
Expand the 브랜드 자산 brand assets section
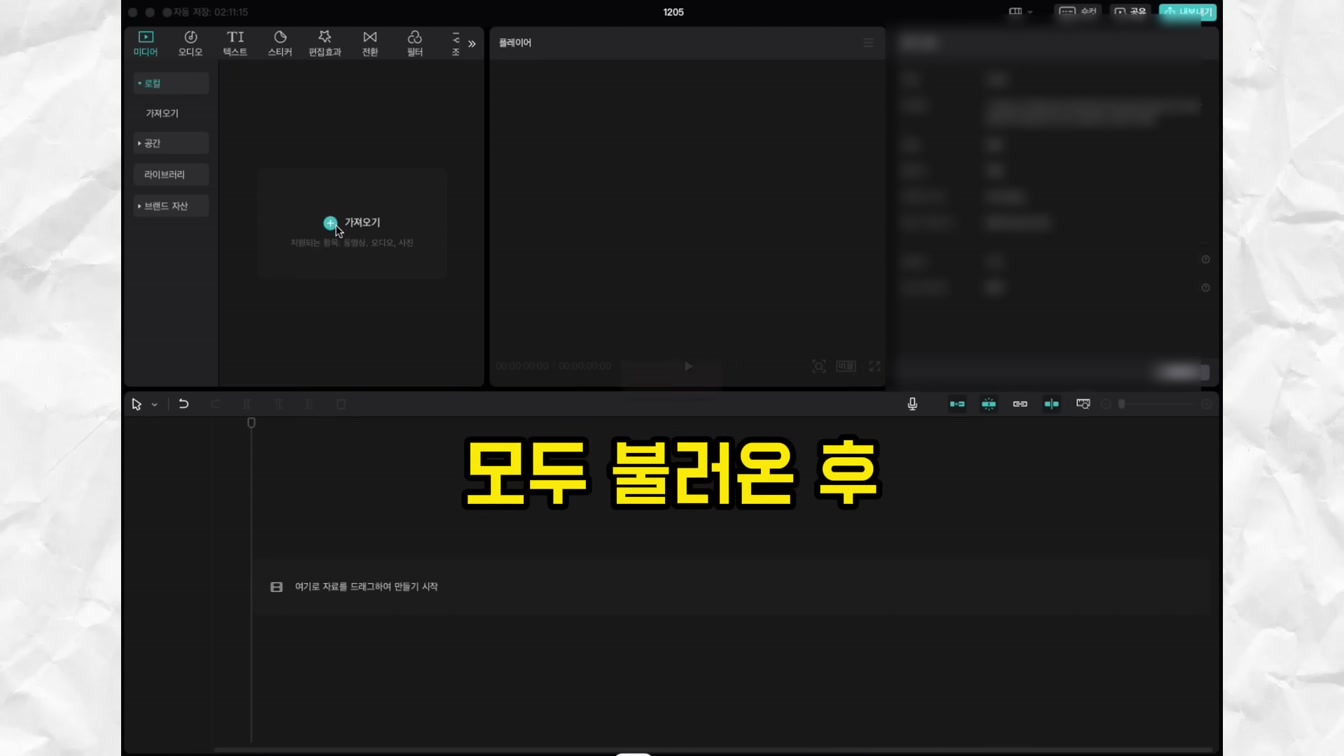pos(171,206)
